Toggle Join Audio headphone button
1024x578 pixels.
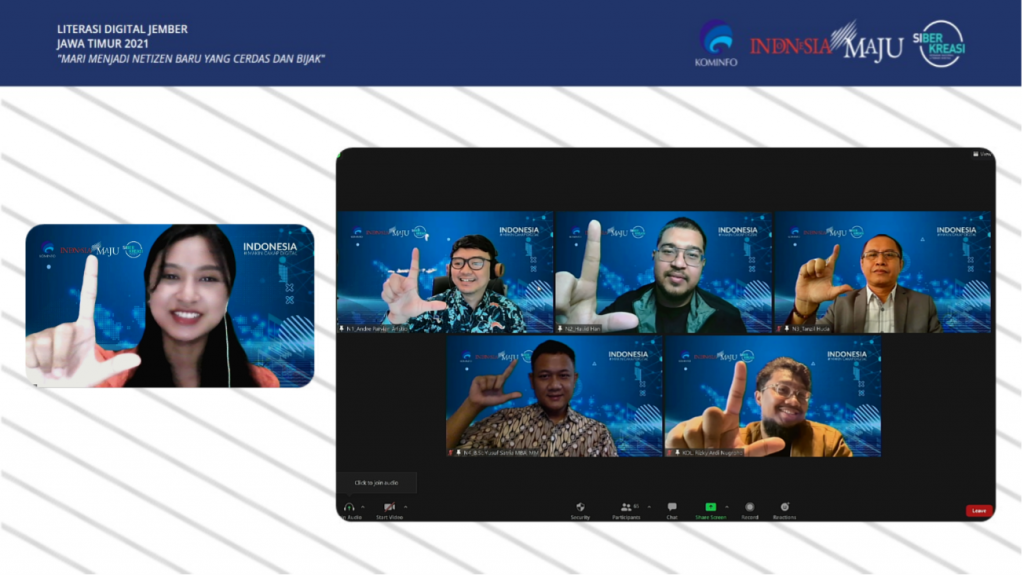pyautogui.click(x=349, y=508)
